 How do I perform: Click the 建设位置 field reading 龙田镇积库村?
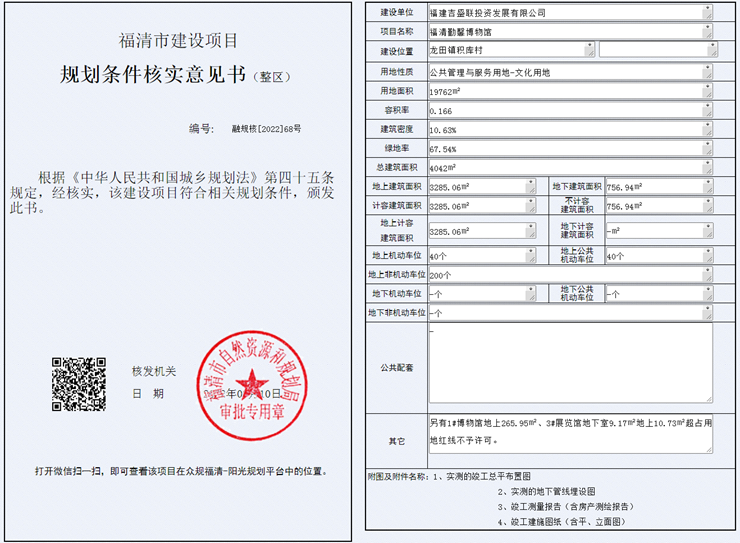coord(511,50)
